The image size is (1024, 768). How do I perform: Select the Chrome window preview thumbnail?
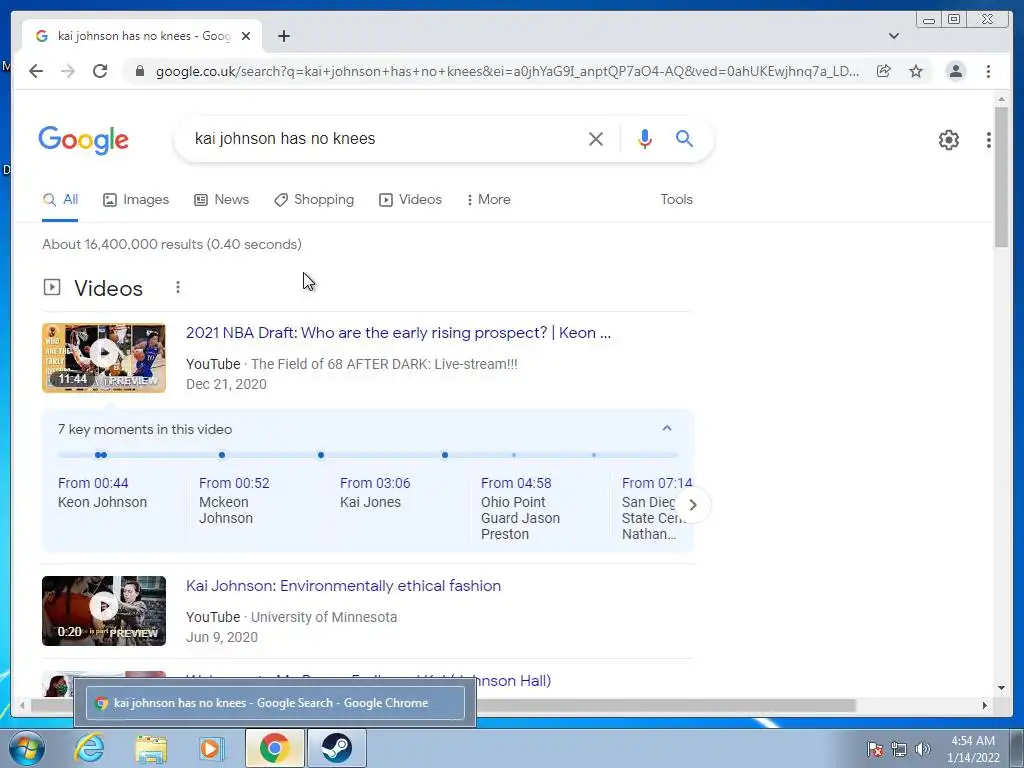275,703
